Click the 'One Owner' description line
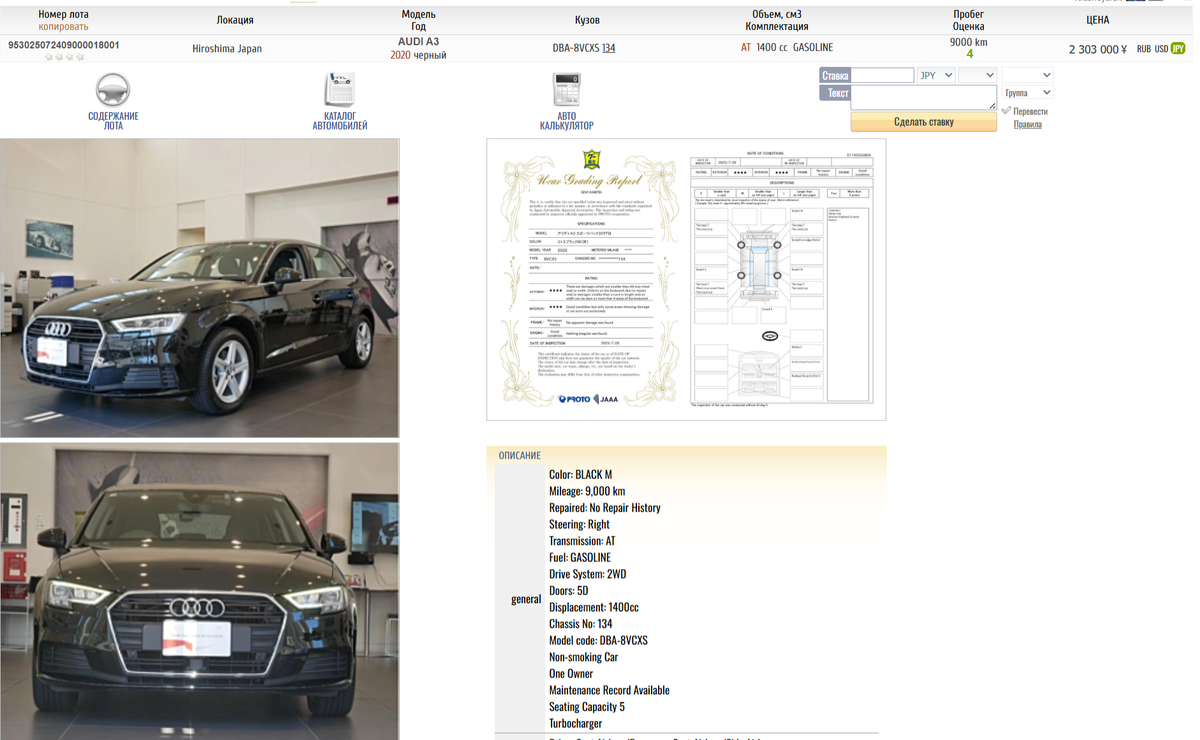Viewport: 1200px width, 740px height. pos(571,674)
